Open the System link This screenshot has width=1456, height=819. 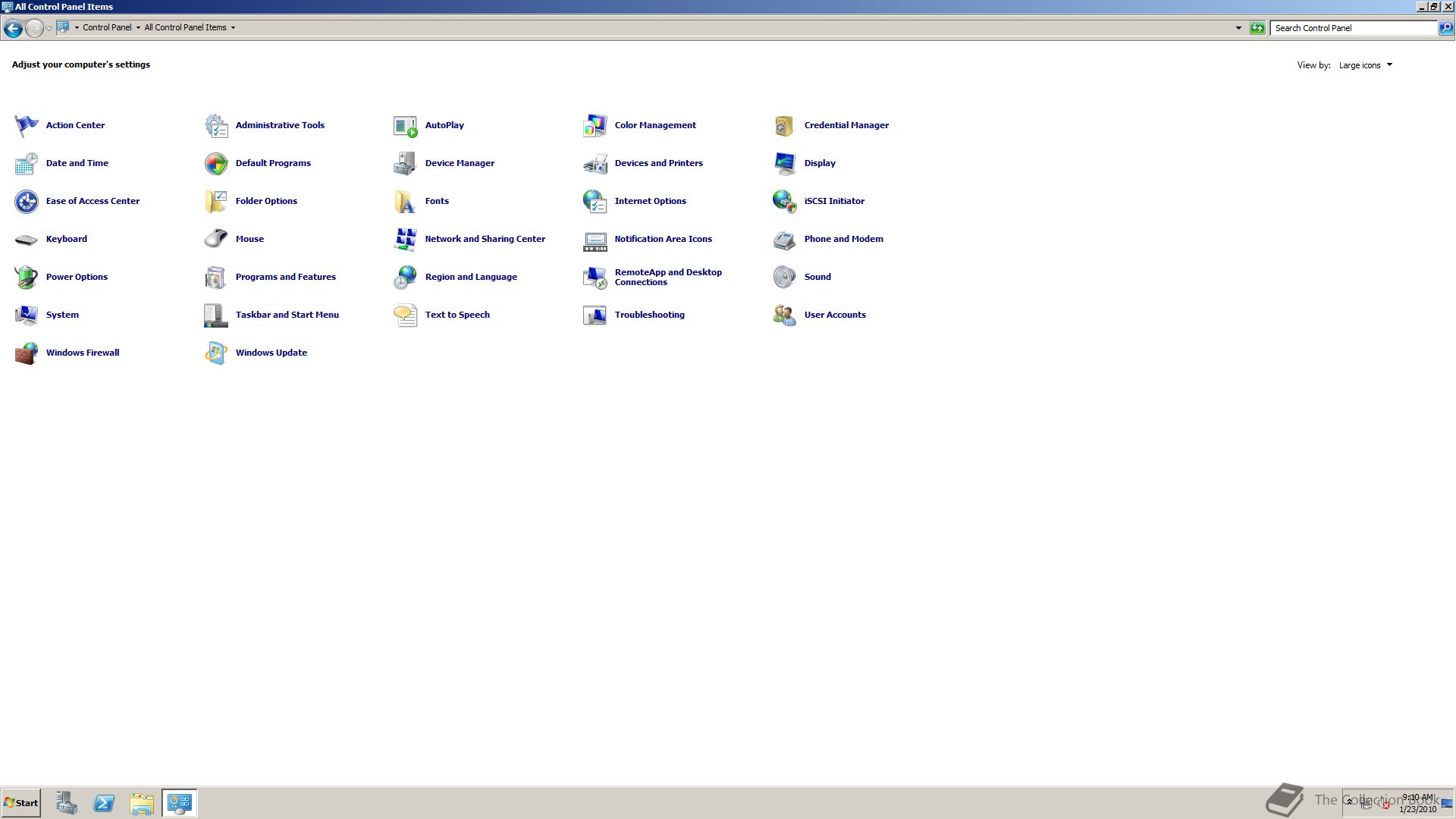coord(62,315)
